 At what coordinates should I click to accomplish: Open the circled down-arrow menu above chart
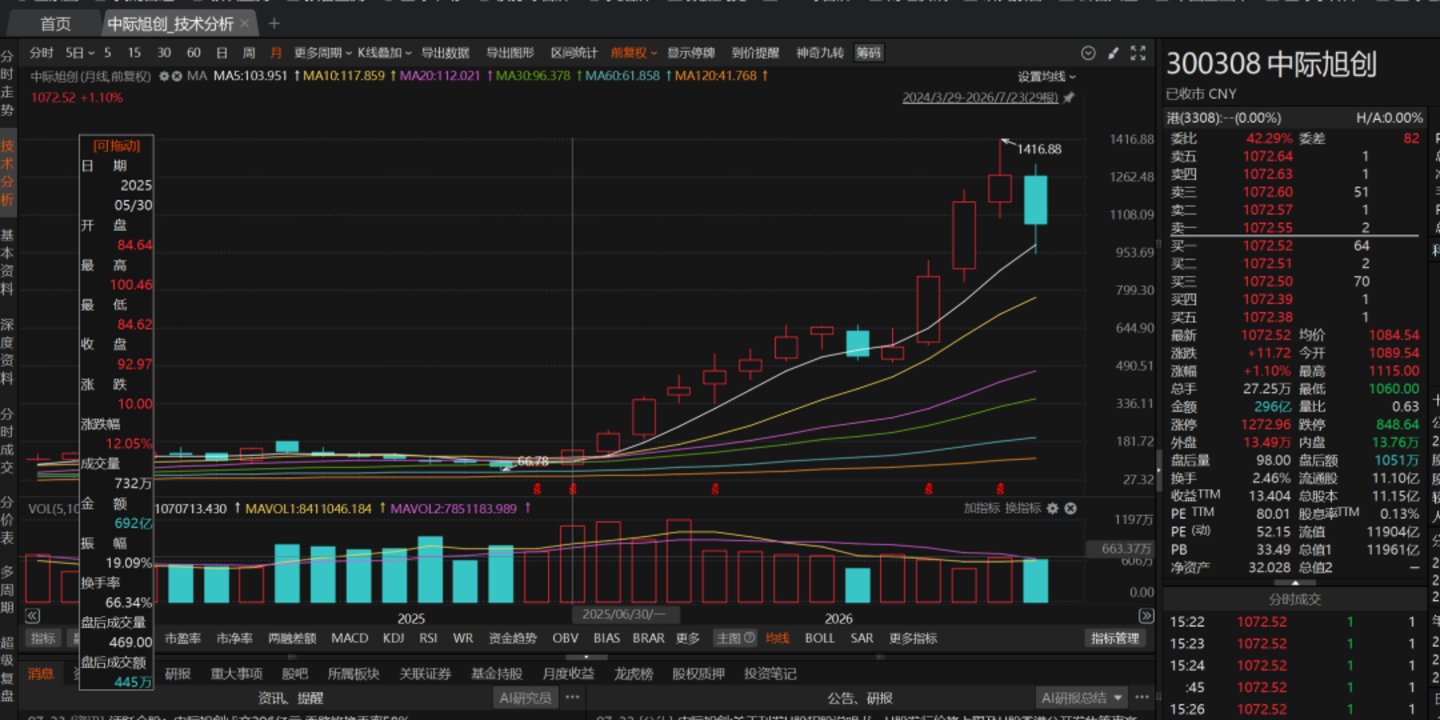pyautogui.click(x=1089, y=53)
